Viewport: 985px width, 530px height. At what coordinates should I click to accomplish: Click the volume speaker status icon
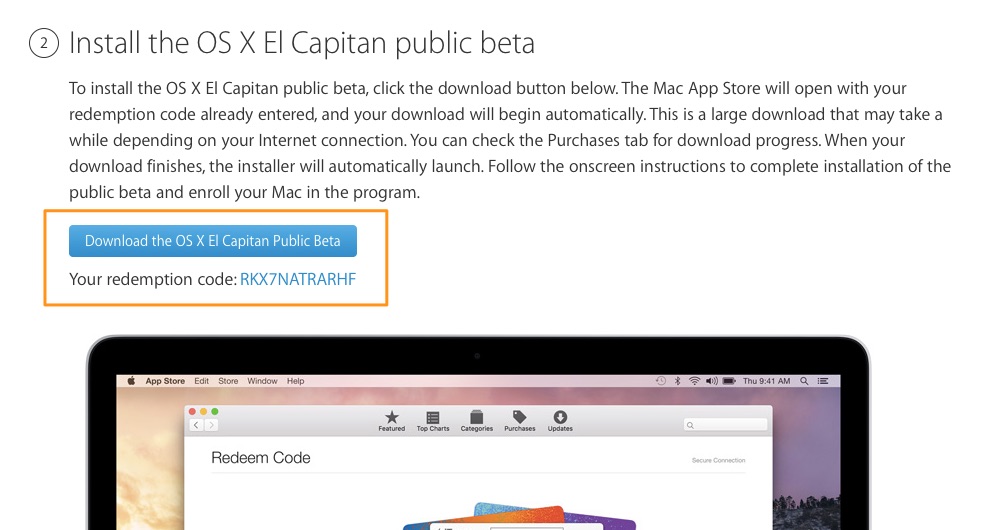[x=711, y=381]
